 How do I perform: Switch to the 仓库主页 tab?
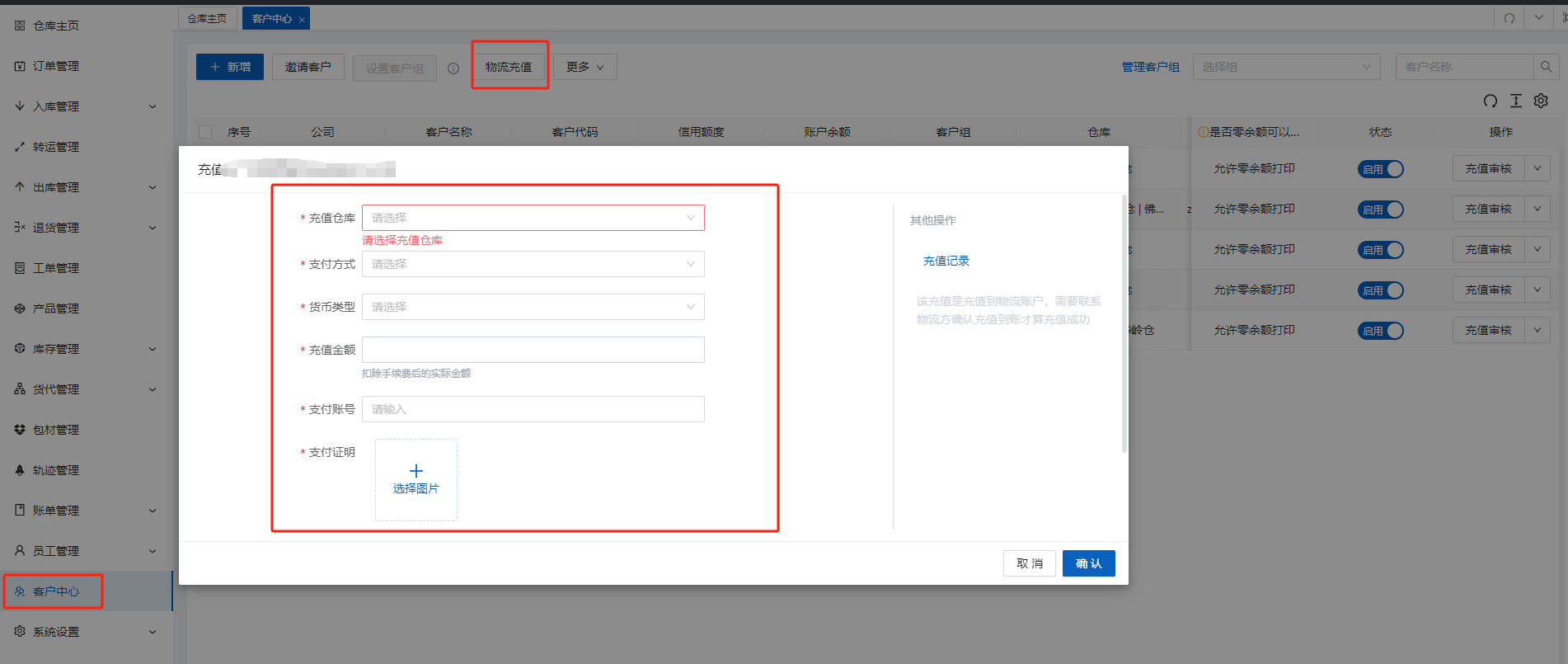pyautogui.click(x=207, y=18)
